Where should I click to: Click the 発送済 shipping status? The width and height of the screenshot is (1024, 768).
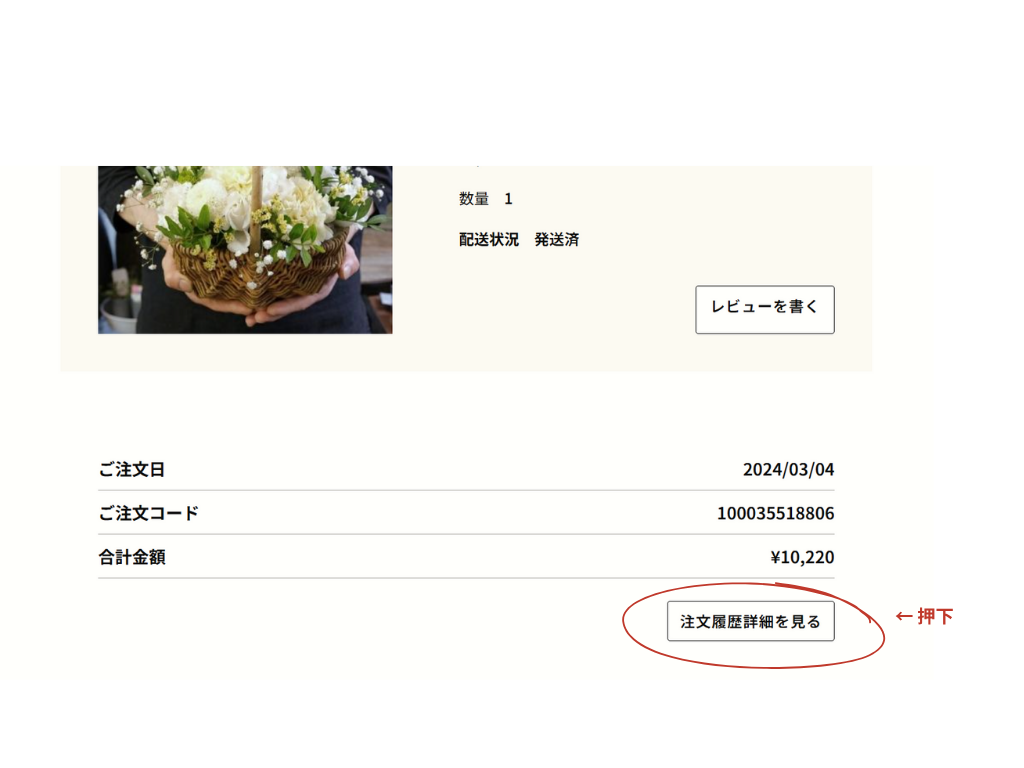click(x=556, y=240)
